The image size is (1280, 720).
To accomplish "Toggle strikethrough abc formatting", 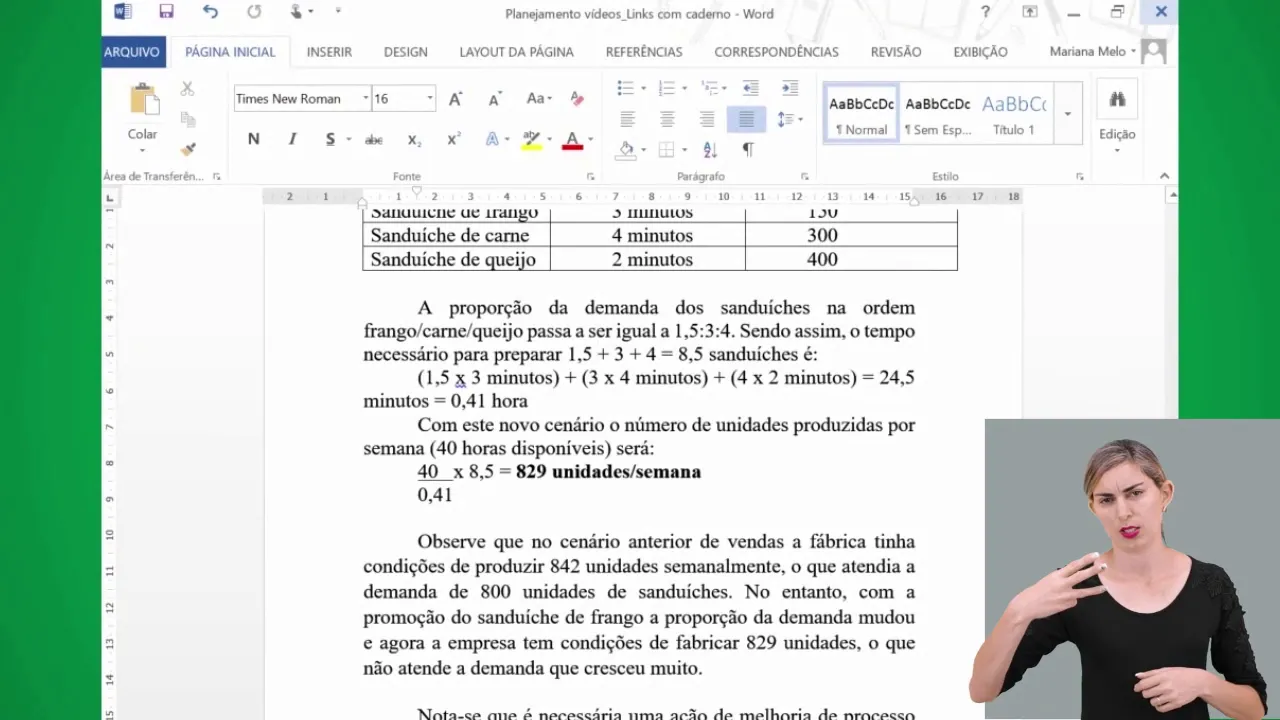I will 374,139.
